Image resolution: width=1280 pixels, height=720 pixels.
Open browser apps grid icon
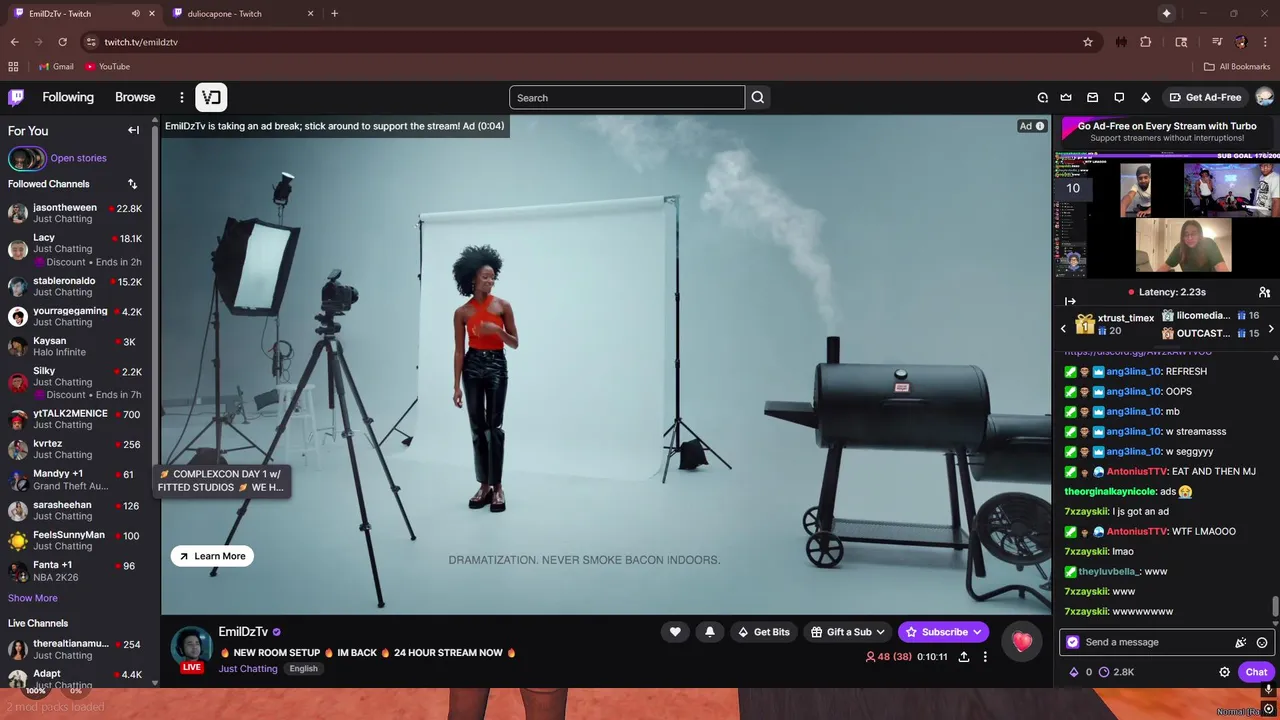pyautogui.click(x=13, y=66)
